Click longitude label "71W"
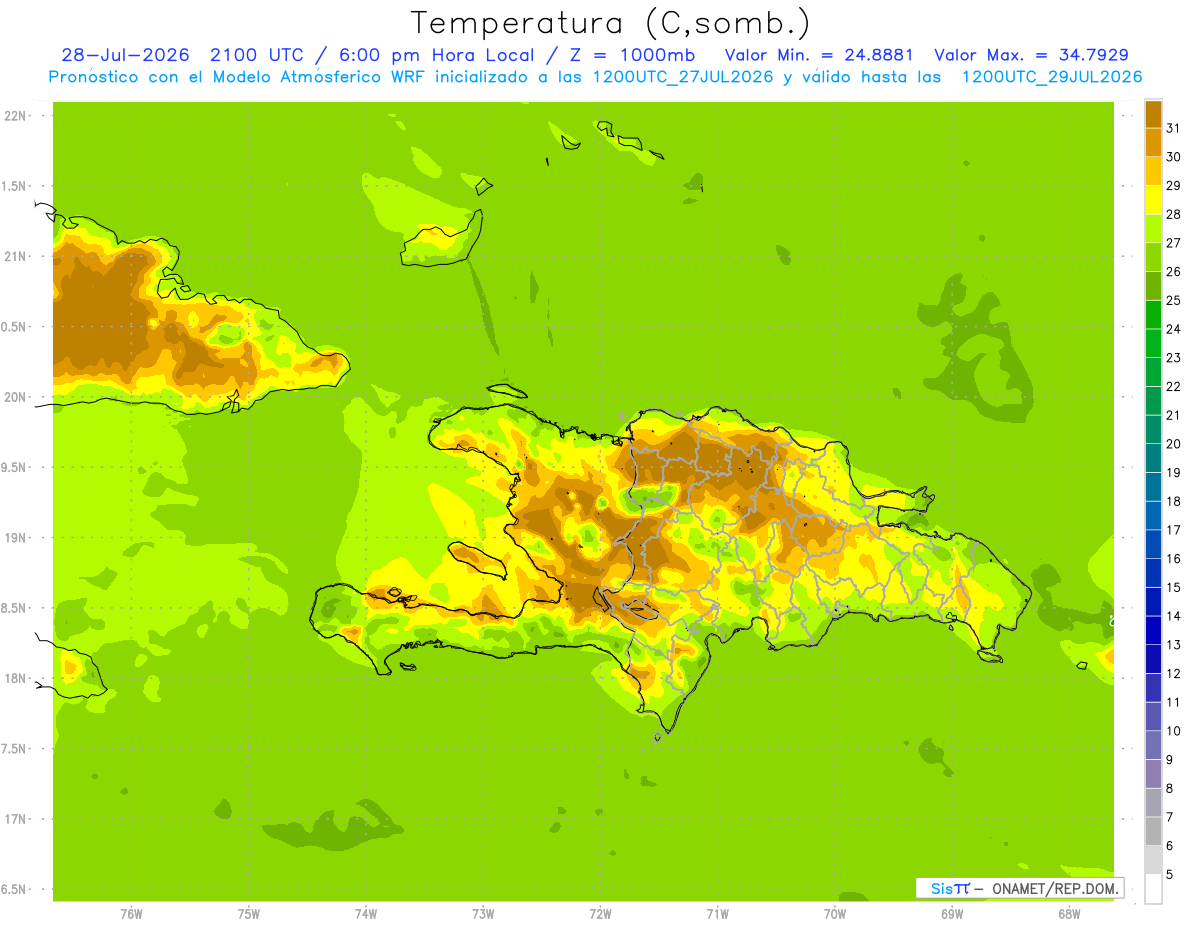 click(x=717, y=914)
